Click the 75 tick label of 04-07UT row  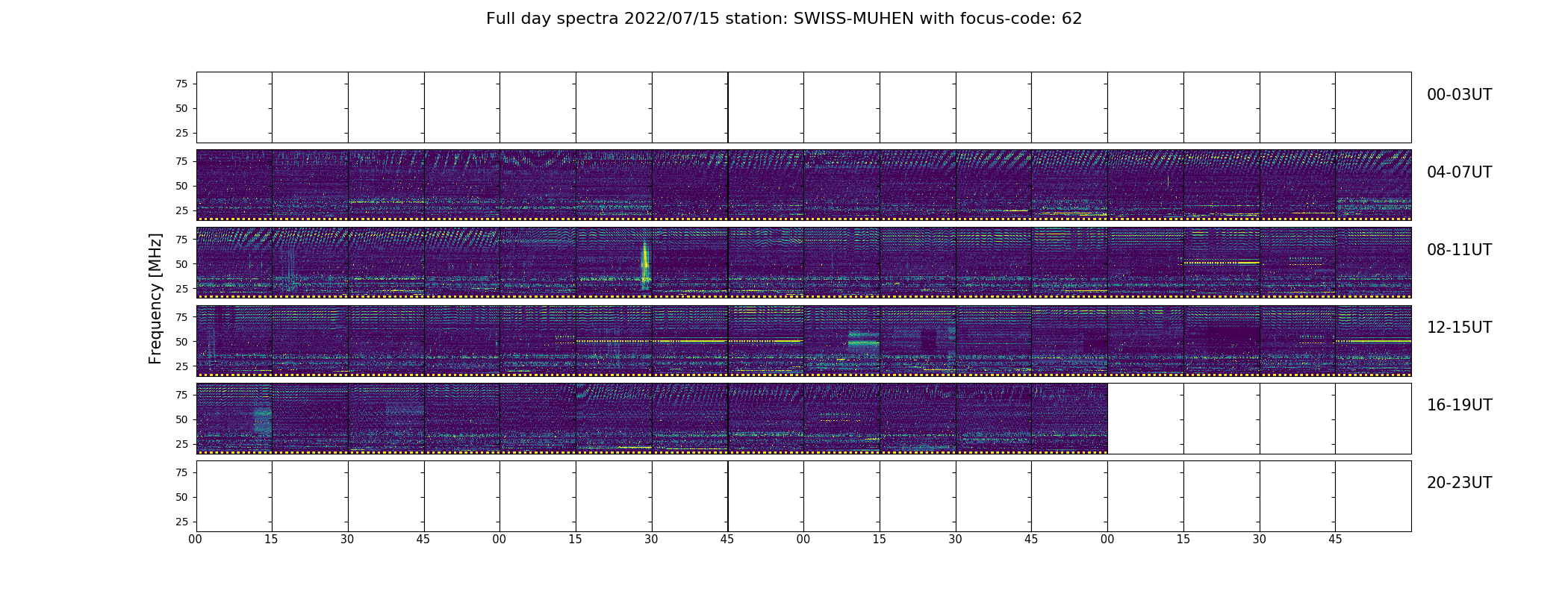point(181,161)
